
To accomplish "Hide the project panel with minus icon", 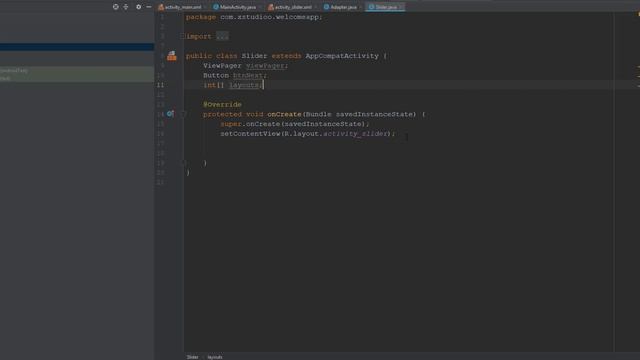I will coord(149,7).
